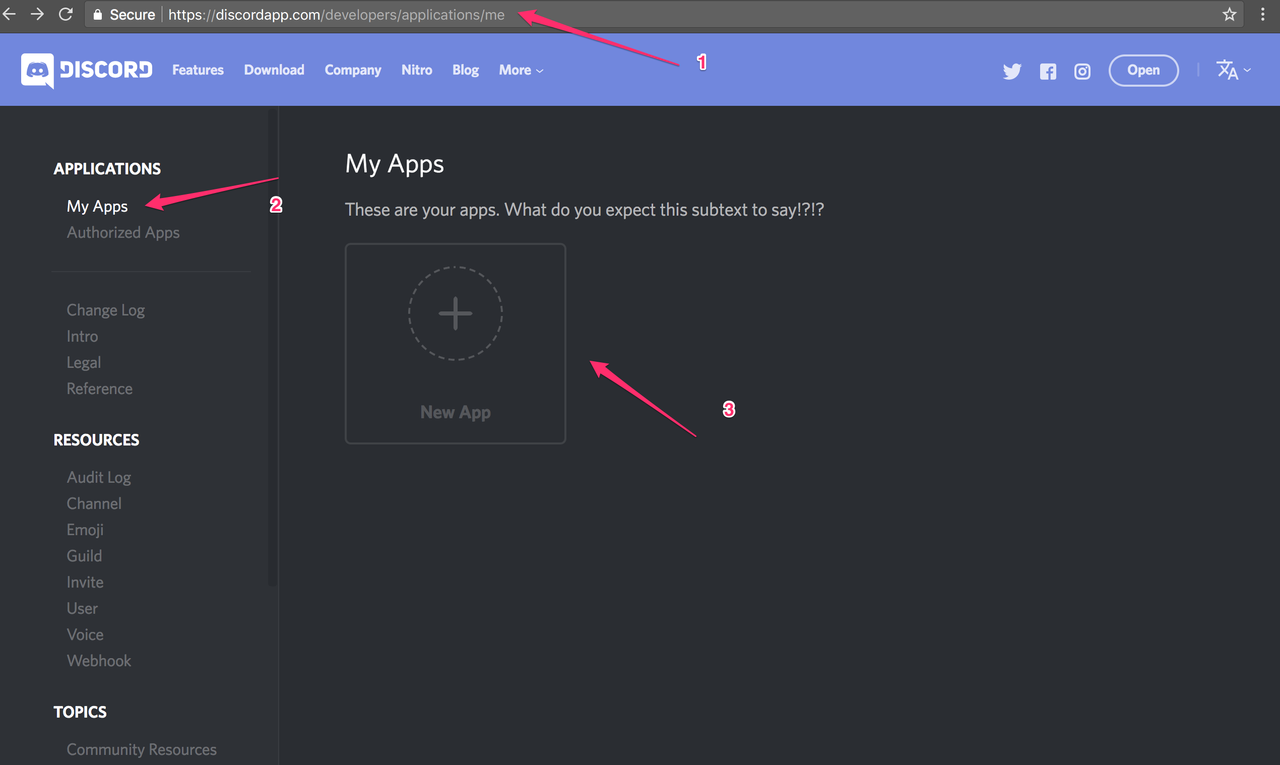Open the Chrome three-dot menu
Viewport: 1280px width, 765px height.
[x=1262, y=14]
